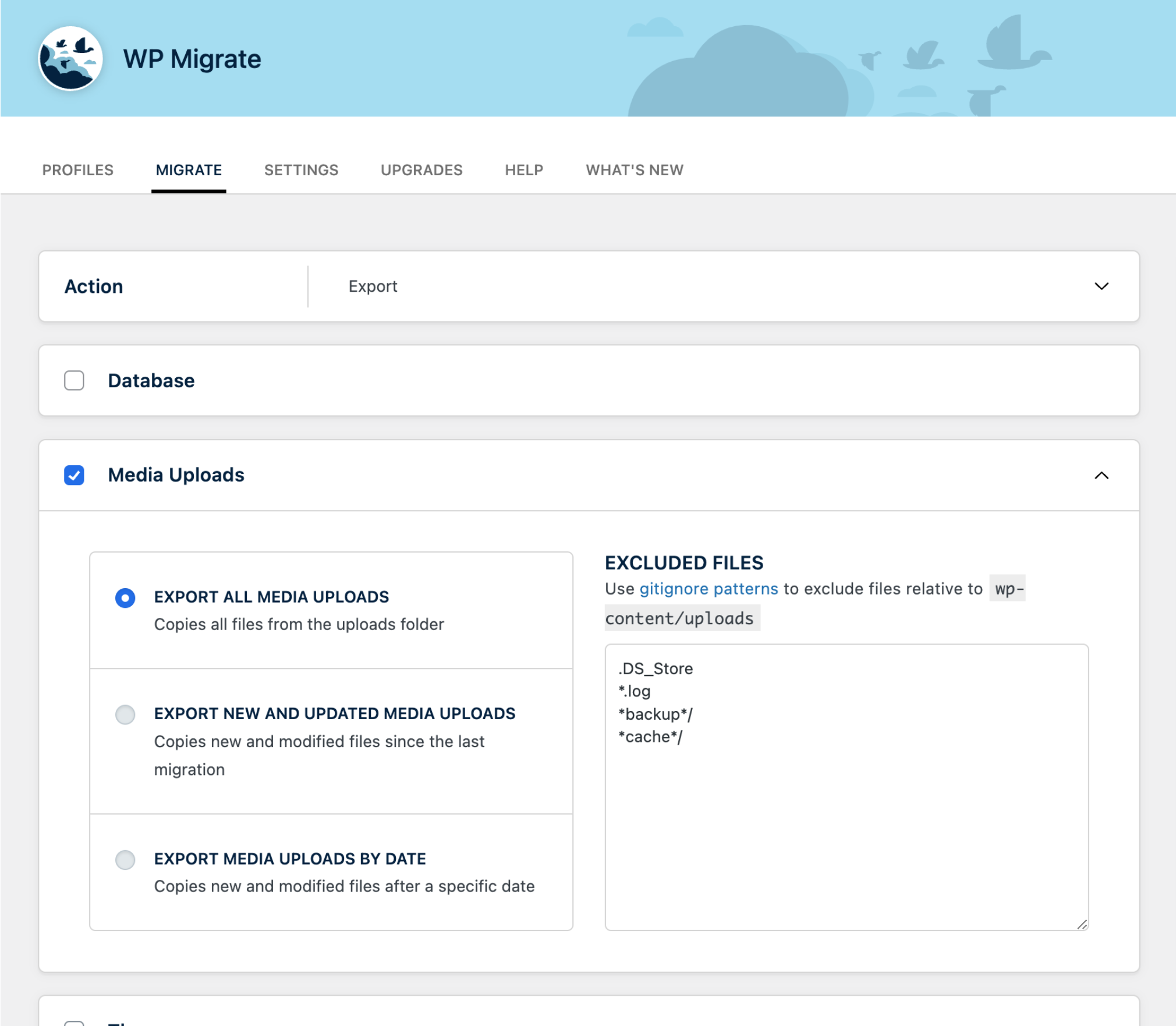Uncheck the Media Uploads checkbox

pyautogui.click(x=74, y=475)
